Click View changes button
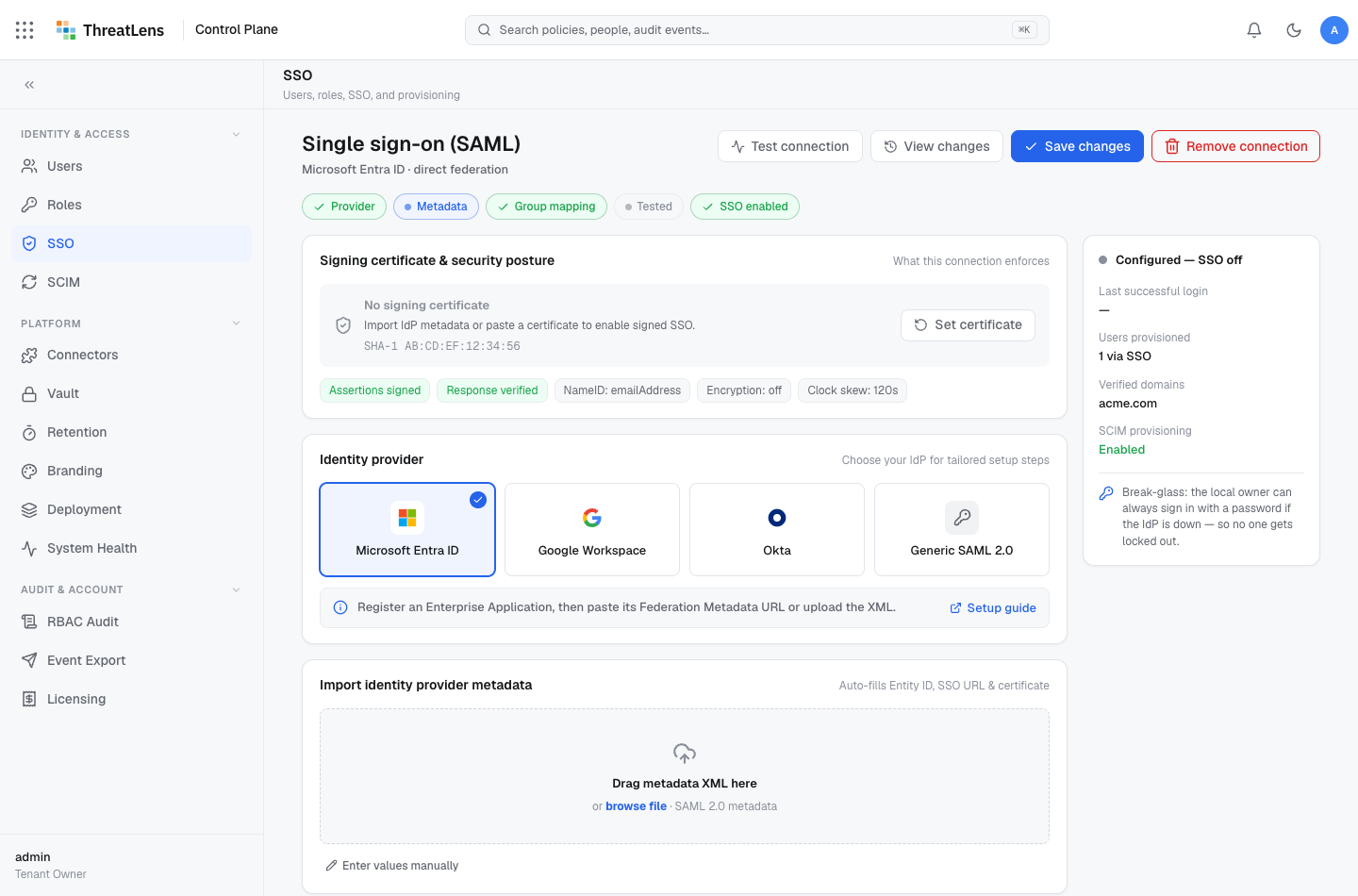Screen dimensions: 1358x896 (x=936, y=146)
